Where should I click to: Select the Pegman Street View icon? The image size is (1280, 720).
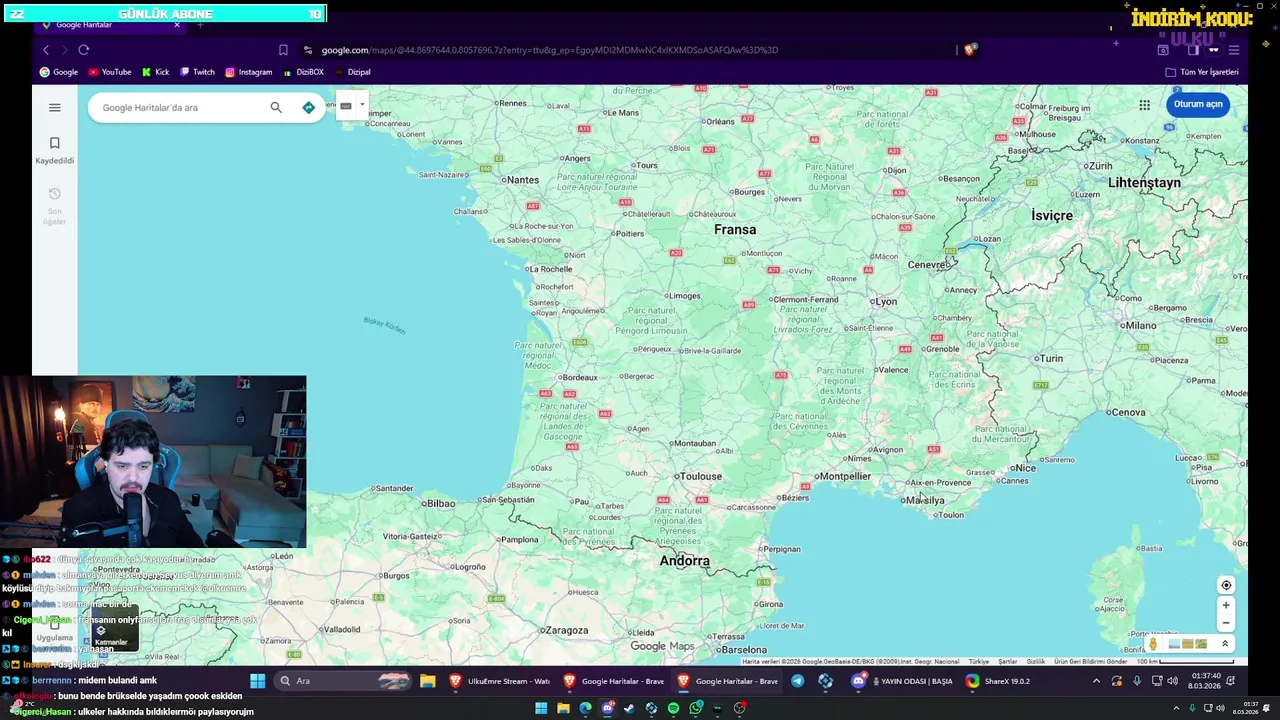(1153, 643)
